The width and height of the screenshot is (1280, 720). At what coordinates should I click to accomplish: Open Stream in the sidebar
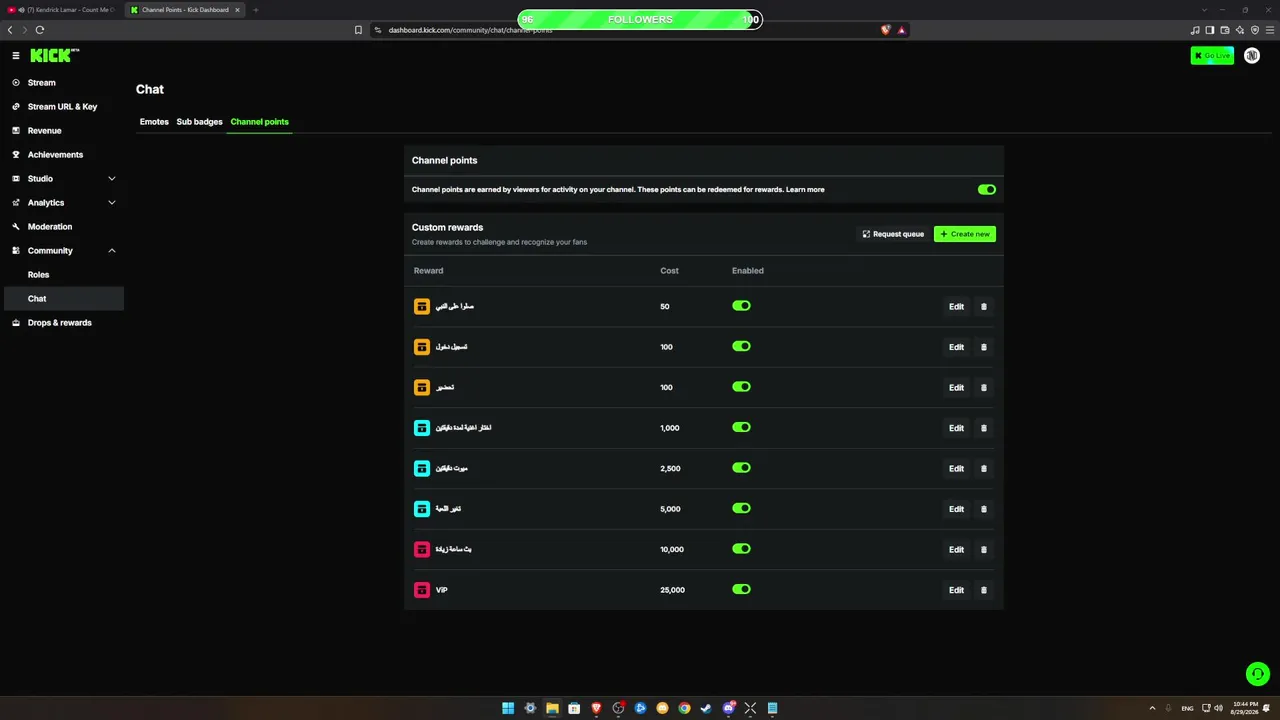[62, 83]
